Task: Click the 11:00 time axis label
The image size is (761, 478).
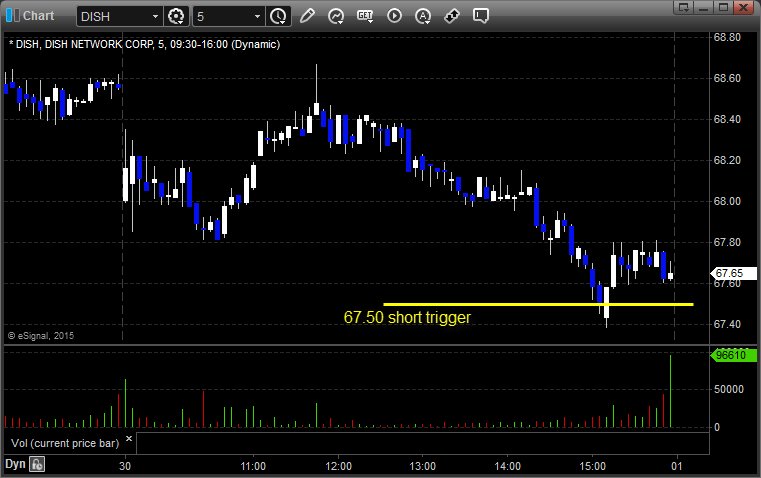Action: pos(253,466)
